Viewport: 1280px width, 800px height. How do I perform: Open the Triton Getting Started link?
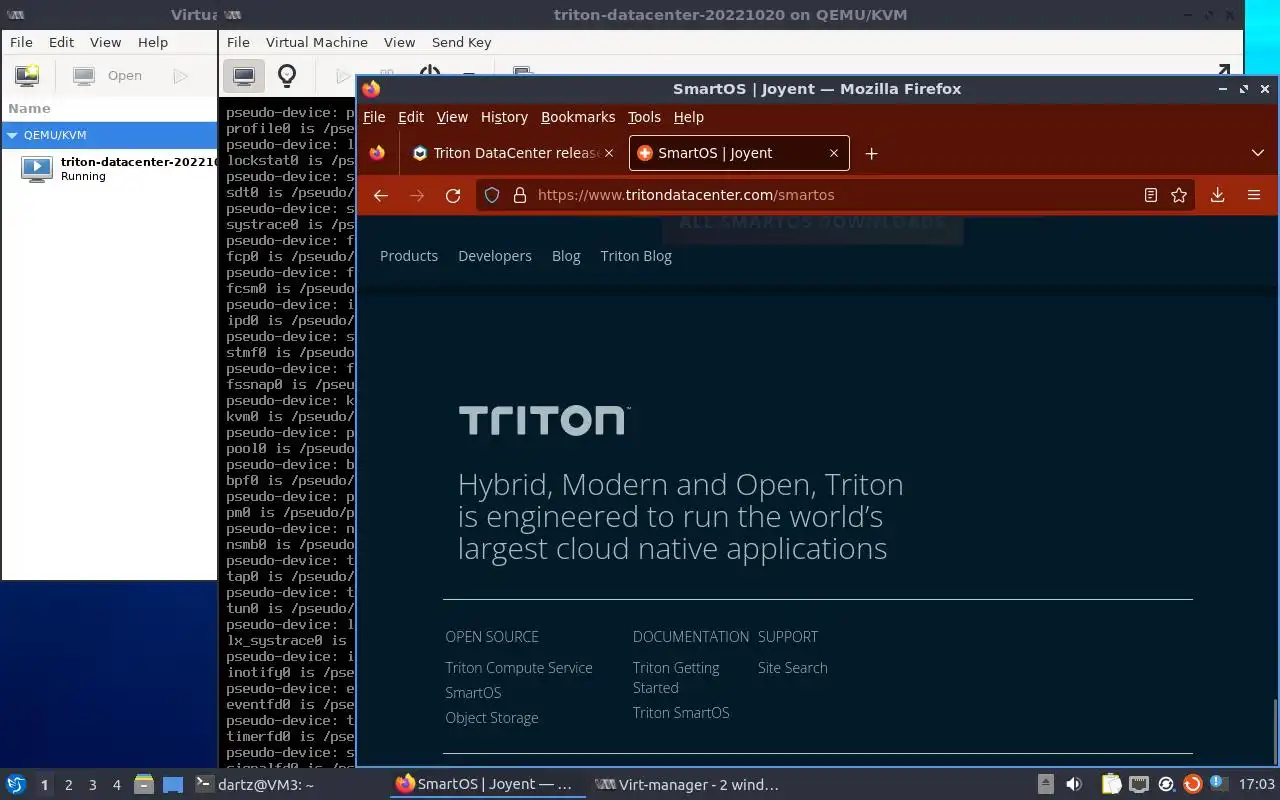[x=676, y=677]
